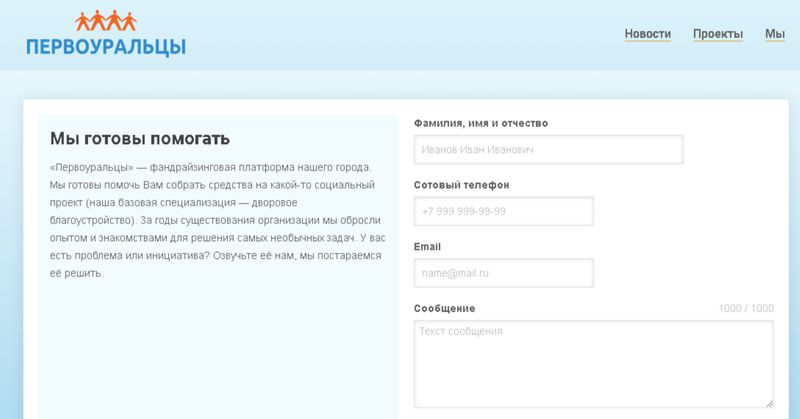The height and width of the screenshot is (419, 800).
Task: Click the 'Сообщение' label
Action: [444, 308]
